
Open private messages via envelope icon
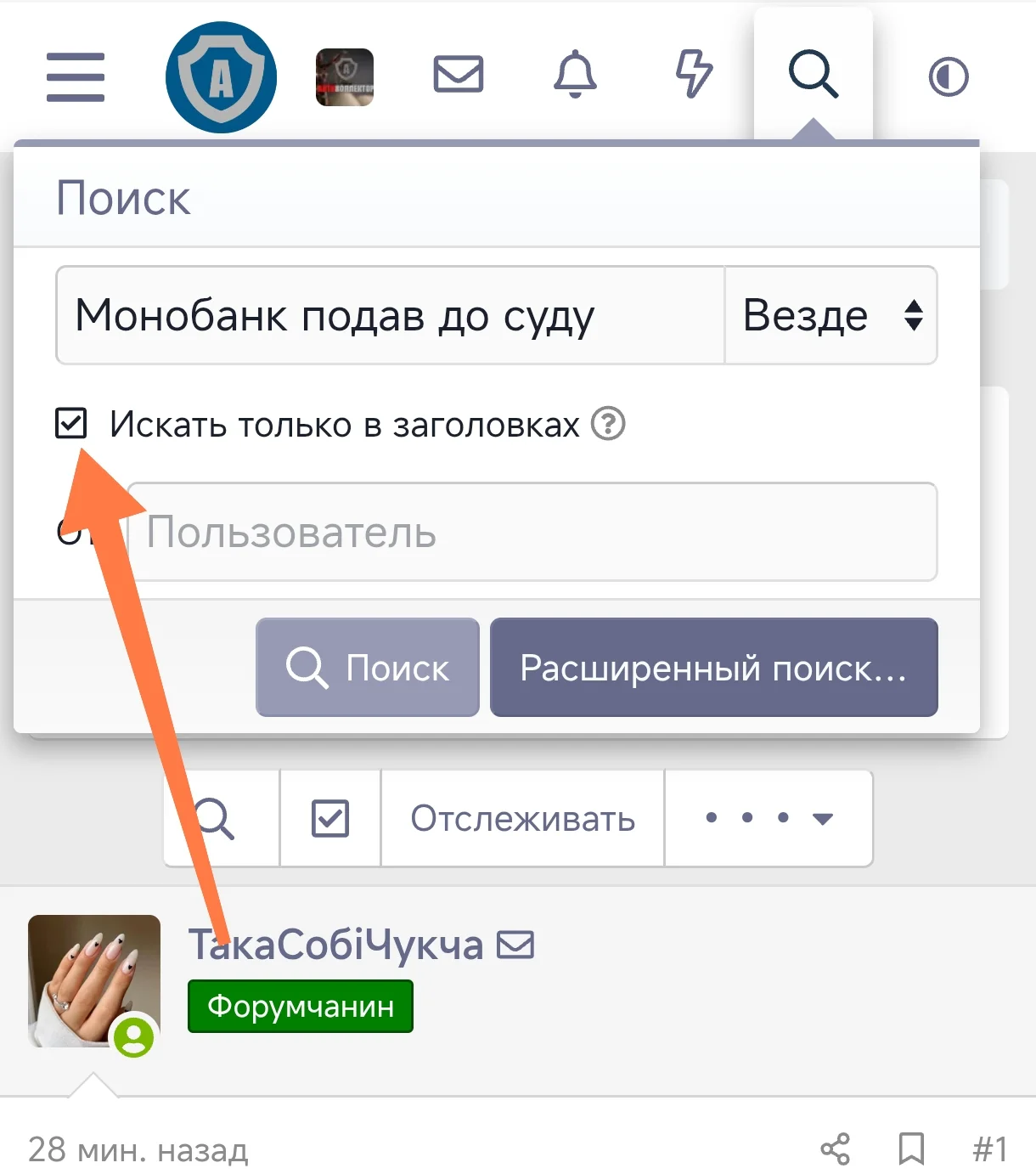click(459, 76)
